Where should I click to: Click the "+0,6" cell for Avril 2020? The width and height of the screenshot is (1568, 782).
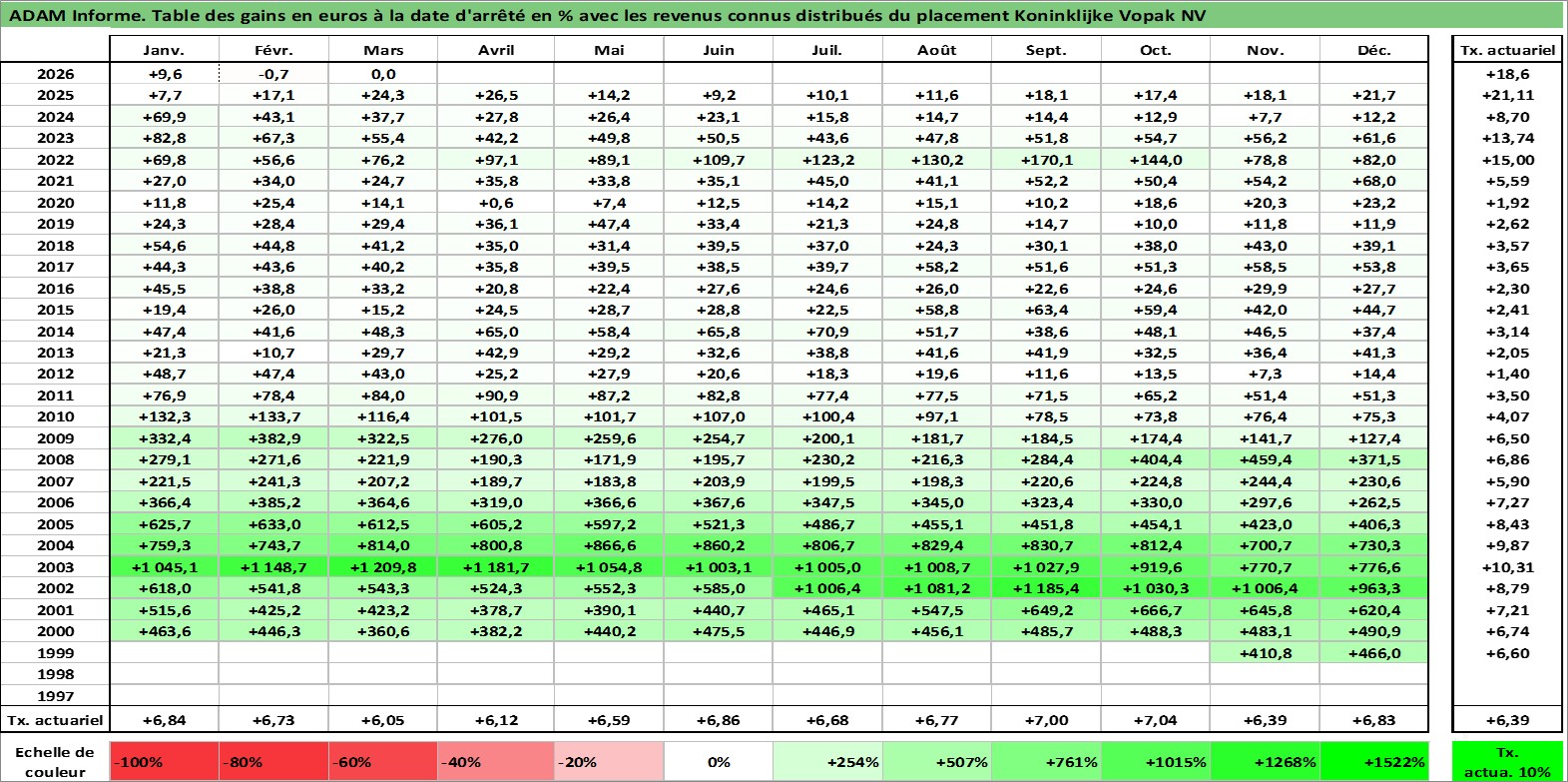click(x=496, y=203)
